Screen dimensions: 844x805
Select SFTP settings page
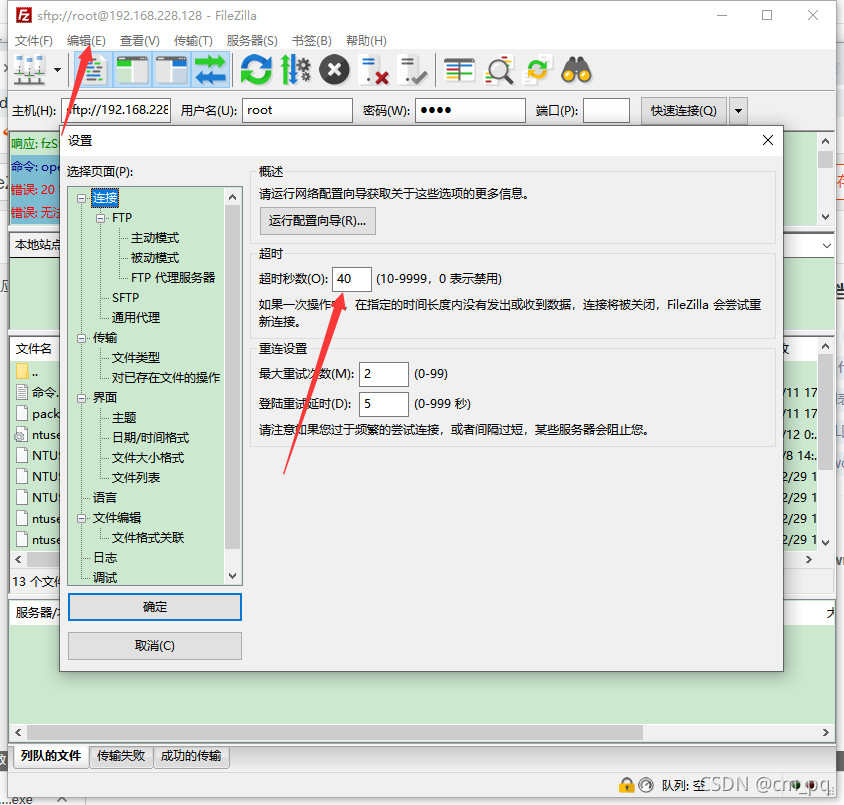coord(125,298)
